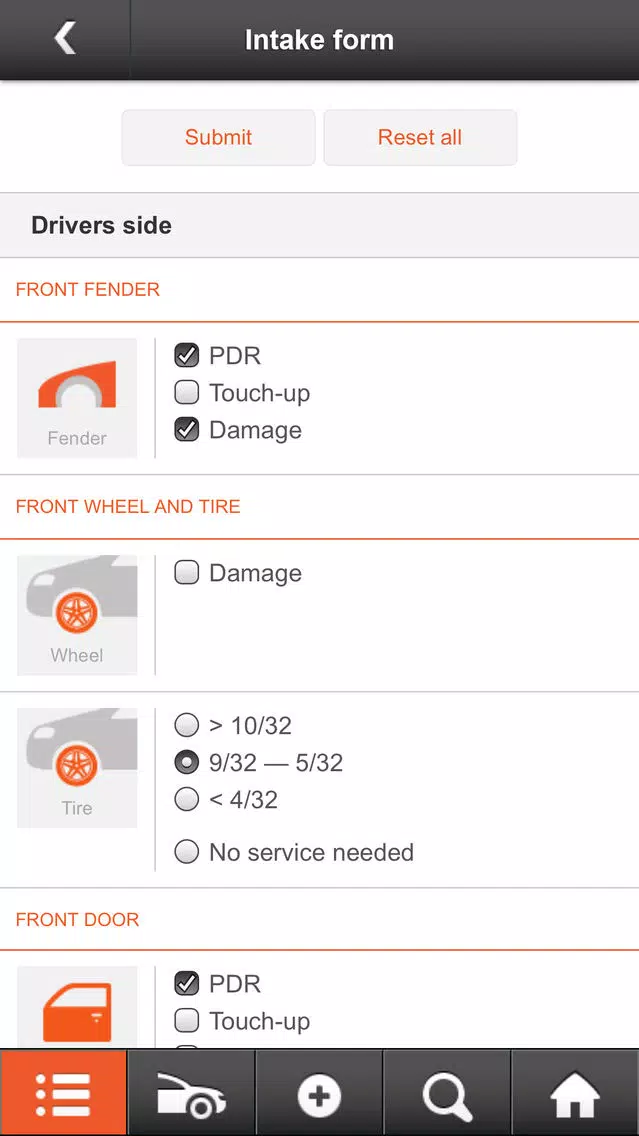Go to the home icon

[x=575, y=1093]
